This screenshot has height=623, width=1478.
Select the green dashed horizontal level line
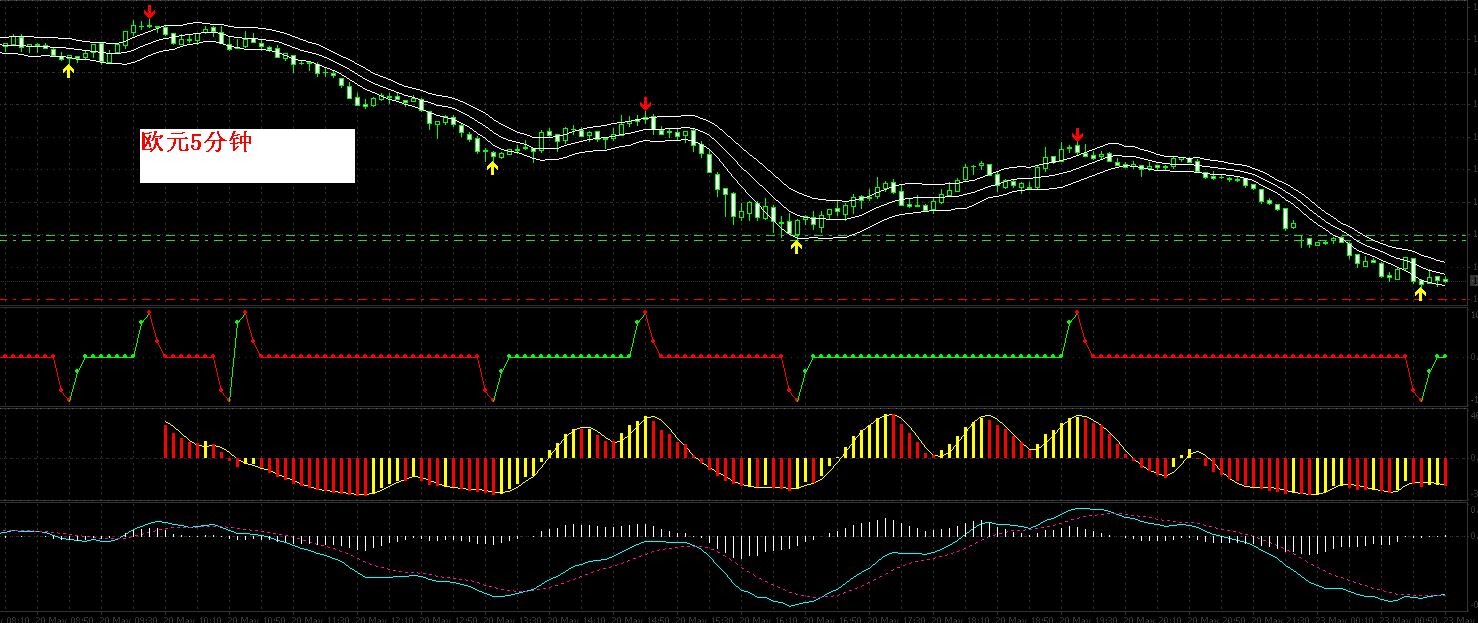click(735, 240)
